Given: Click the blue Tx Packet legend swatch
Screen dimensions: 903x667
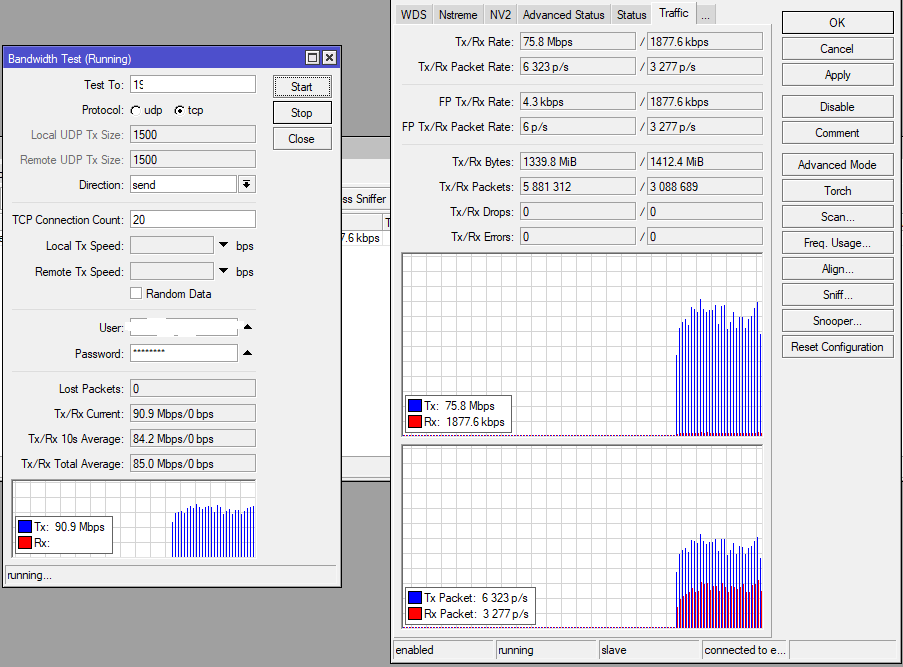Looking at the screenshot, I should [x=415, y=597].
